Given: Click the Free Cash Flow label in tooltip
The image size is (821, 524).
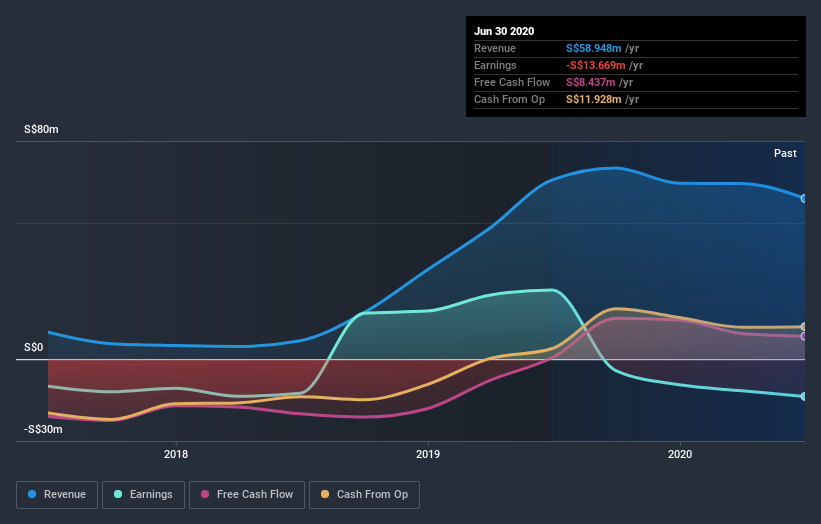Looking at the screenshot, I should click(x=512, y=82).
